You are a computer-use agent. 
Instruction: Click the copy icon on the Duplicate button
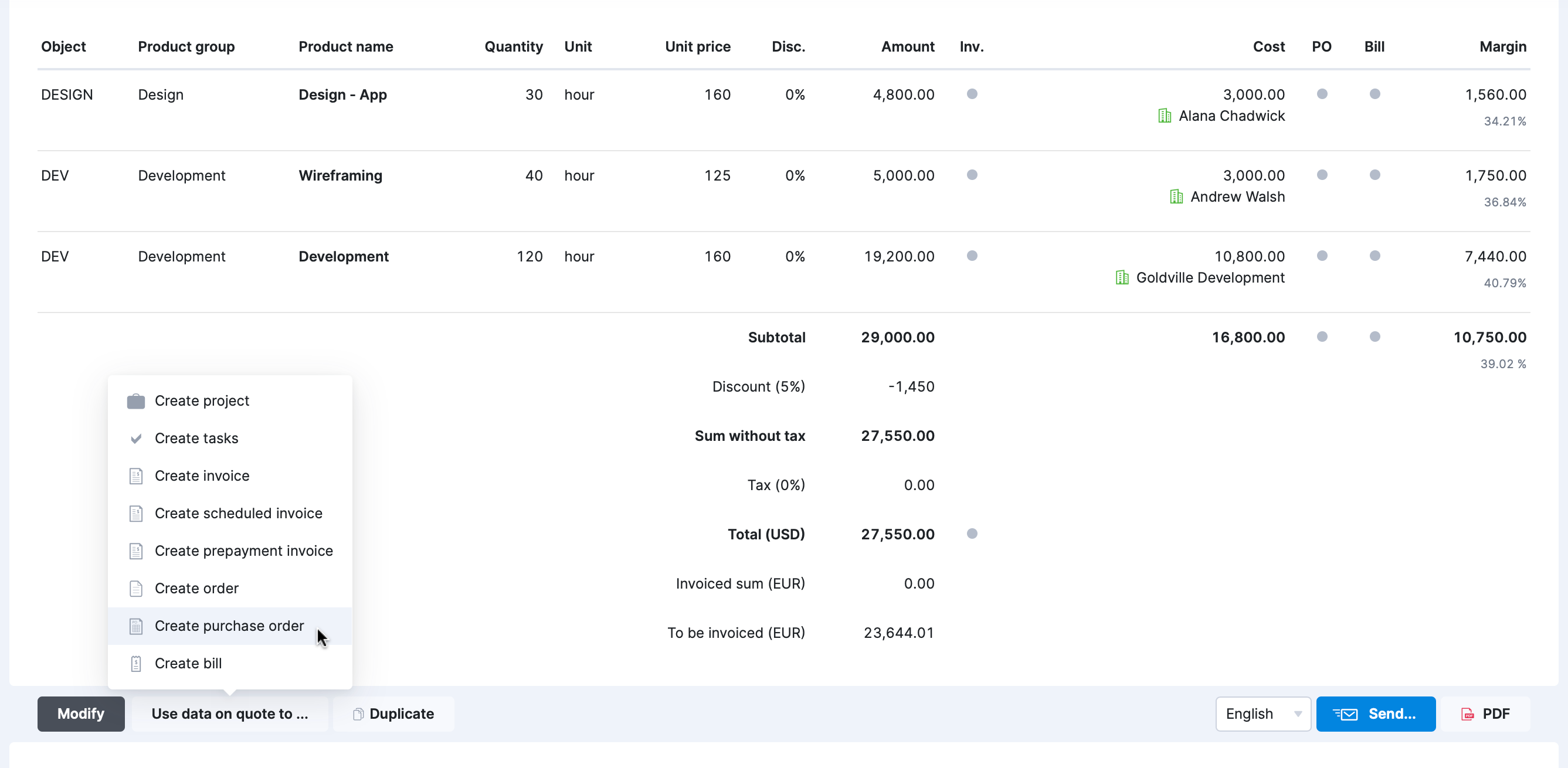[358, 714]
